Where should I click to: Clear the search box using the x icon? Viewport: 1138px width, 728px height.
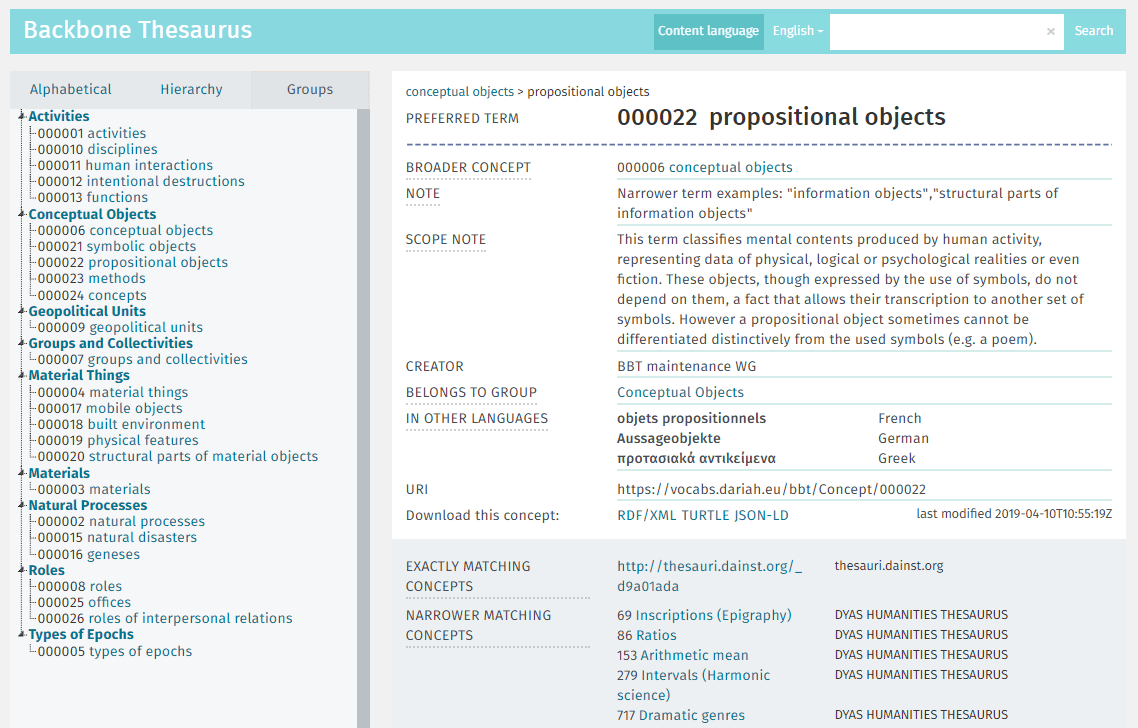(1051, 31)
